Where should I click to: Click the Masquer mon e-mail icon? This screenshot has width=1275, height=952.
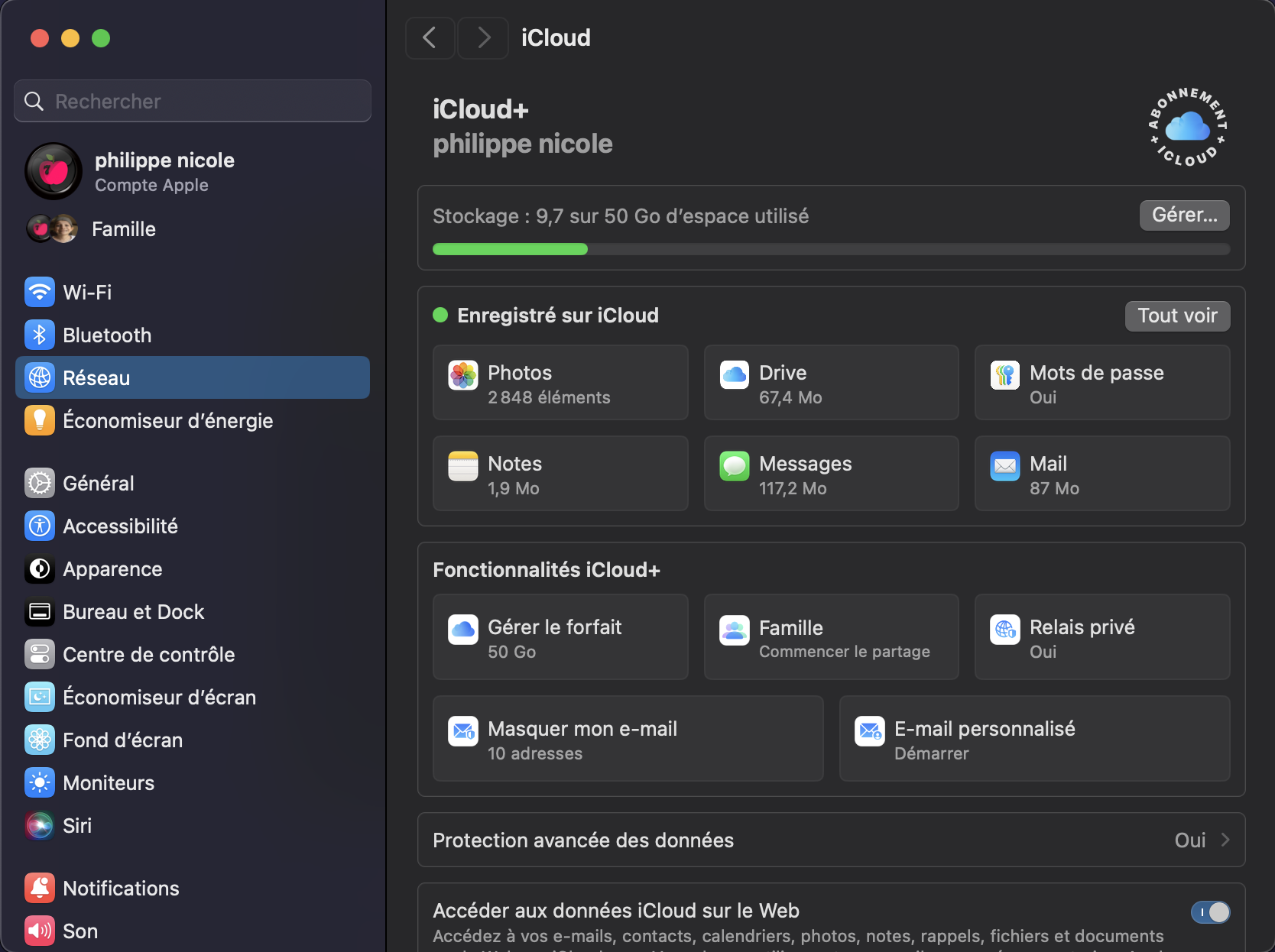tap(463, 731)
